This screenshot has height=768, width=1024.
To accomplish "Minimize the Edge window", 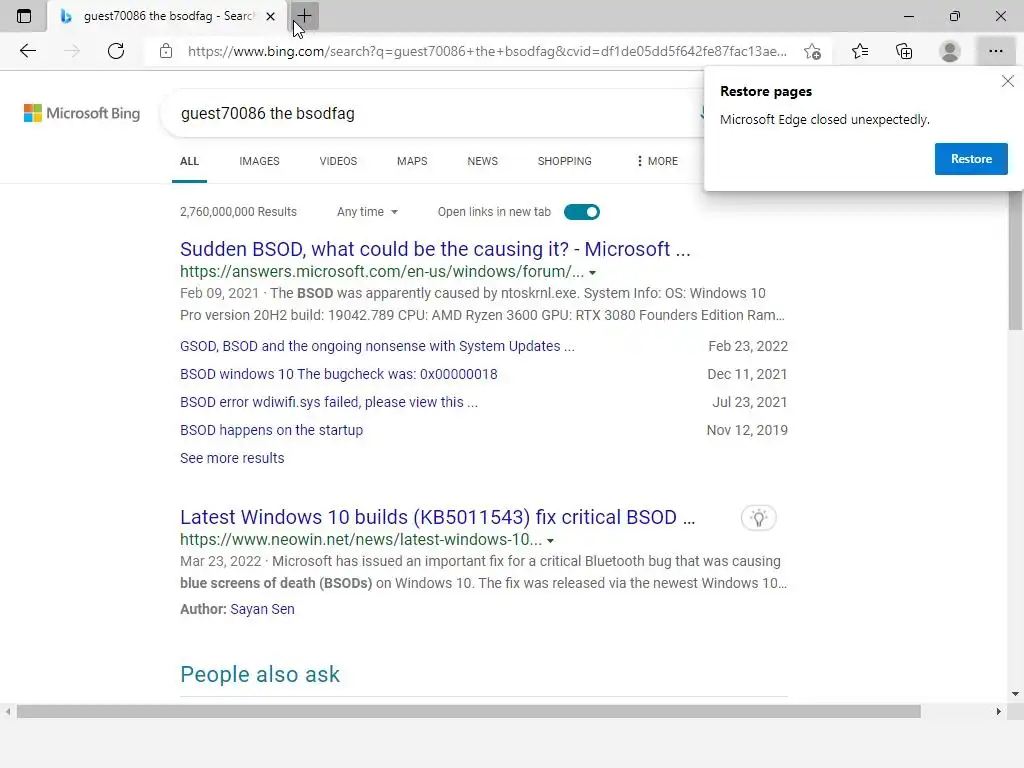I will tap(908, 16).
